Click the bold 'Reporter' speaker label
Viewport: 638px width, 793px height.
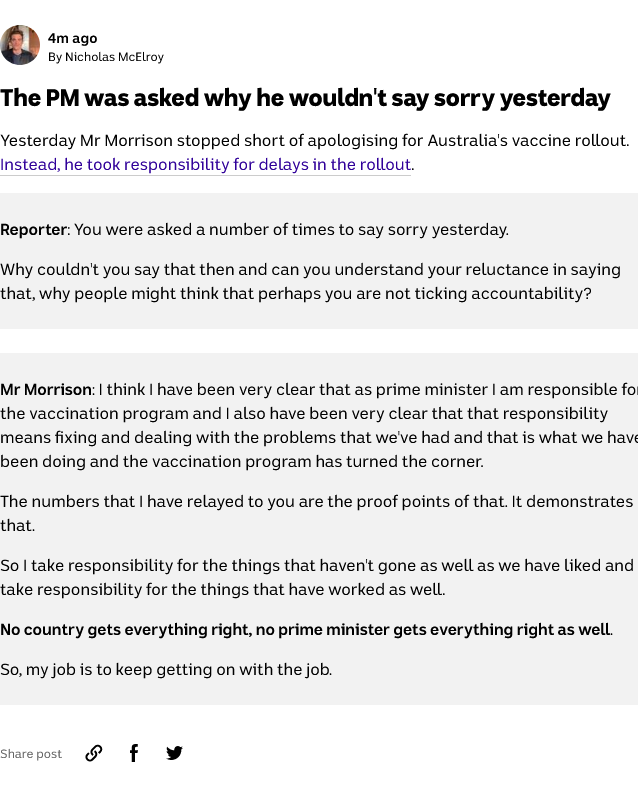pyautogui.click(x=33, y=230)
